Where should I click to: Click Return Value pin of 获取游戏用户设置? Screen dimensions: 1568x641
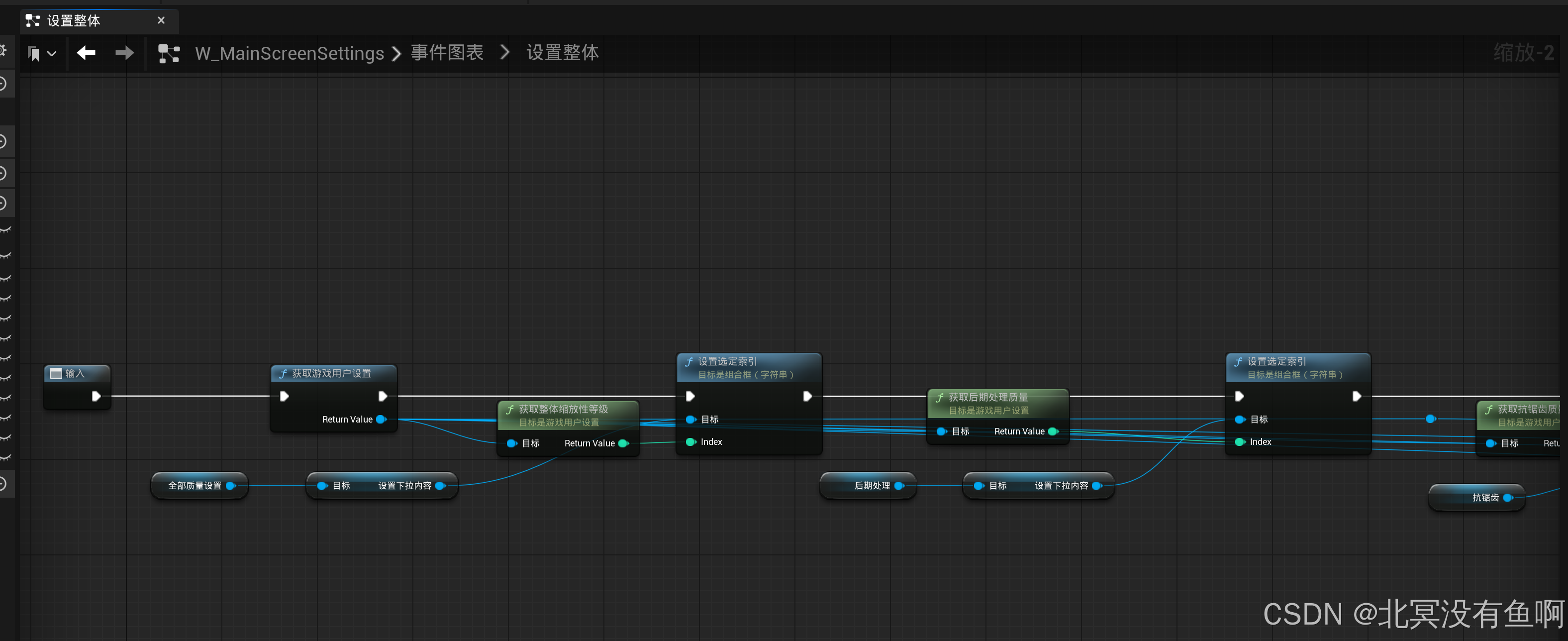click(381, 420)
